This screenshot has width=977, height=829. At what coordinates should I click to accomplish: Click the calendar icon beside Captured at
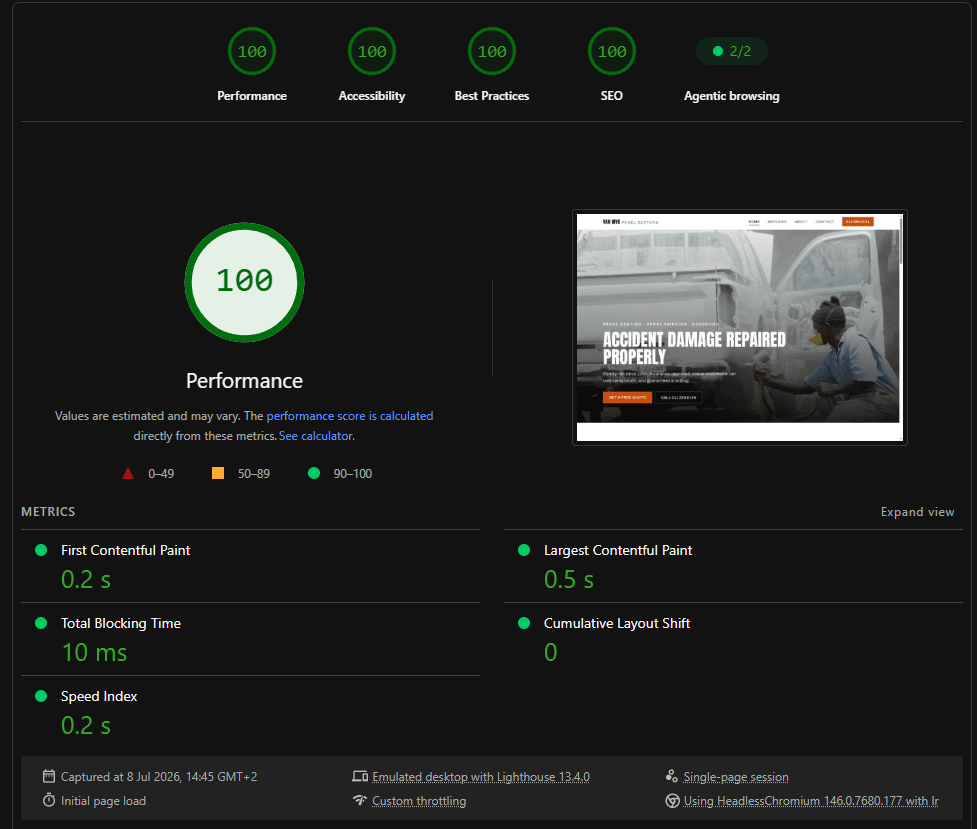tap(49, 776)
